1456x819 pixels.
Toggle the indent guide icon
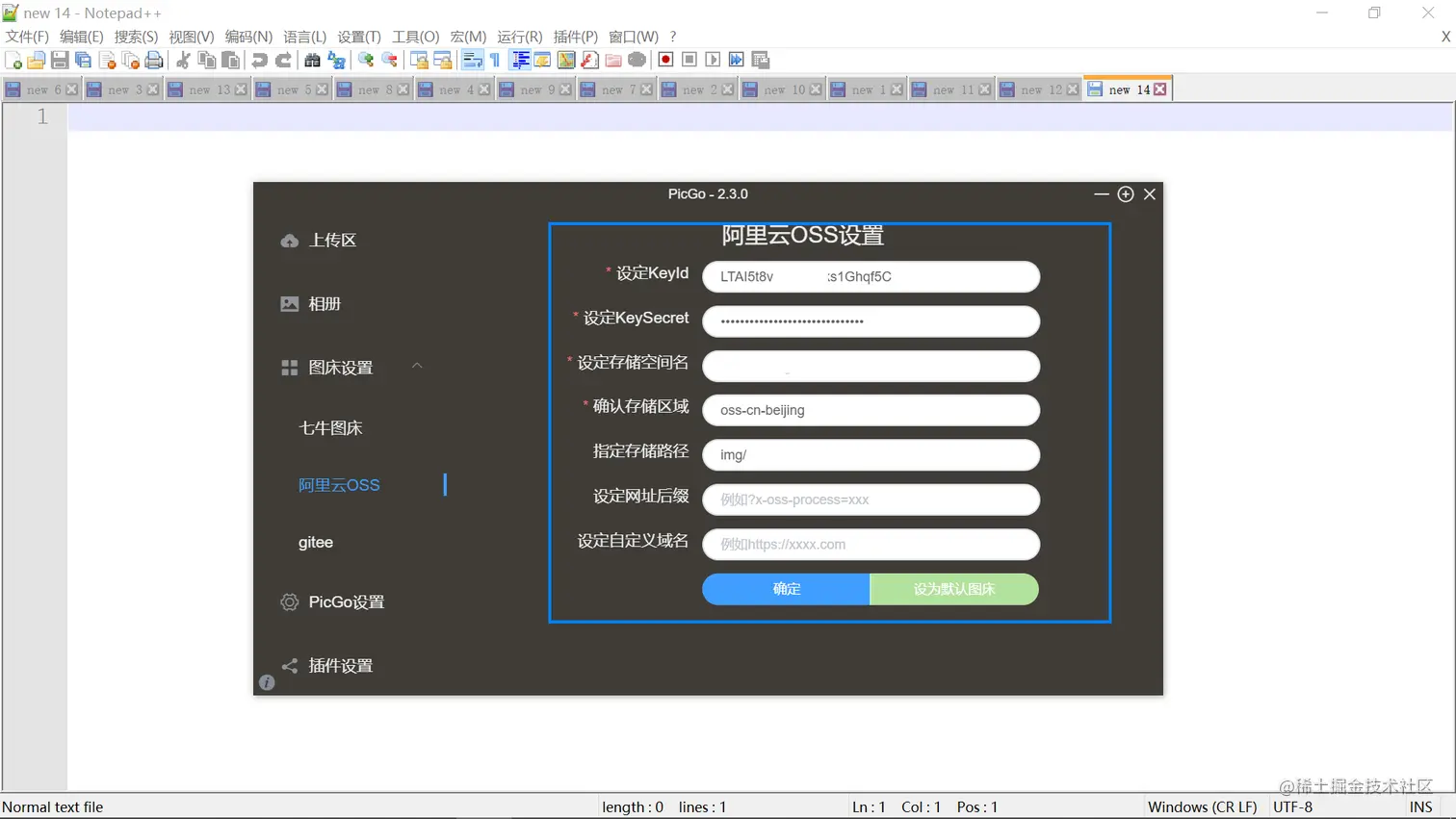click(521, 60)
